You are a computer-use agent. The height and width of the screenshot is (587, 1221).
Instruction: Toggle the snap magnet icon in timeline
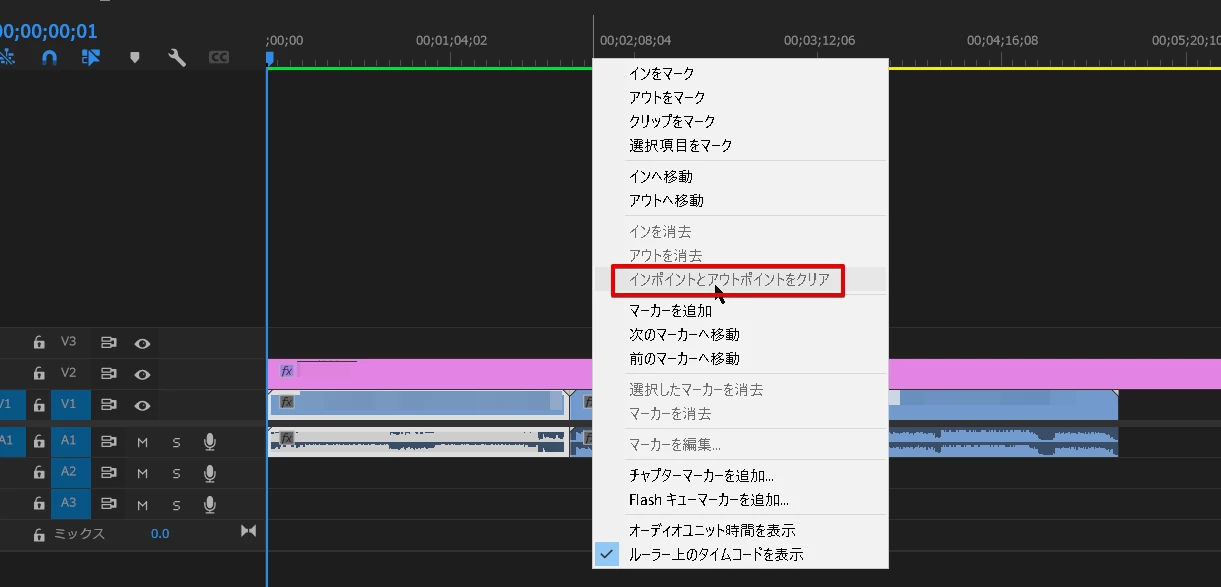[49, 58]
